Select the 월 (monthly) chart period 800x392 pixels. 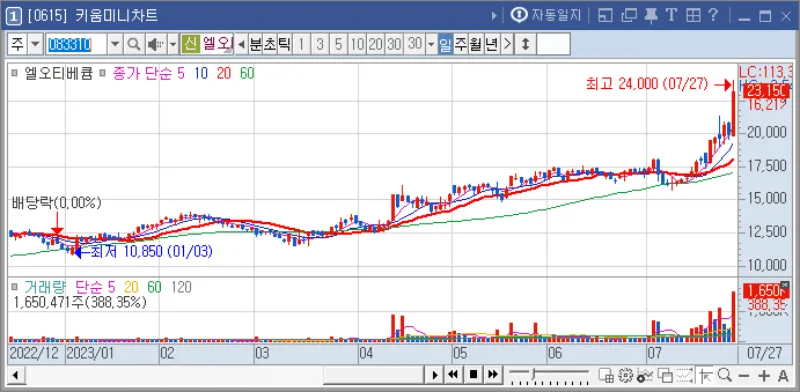[476, 44]
